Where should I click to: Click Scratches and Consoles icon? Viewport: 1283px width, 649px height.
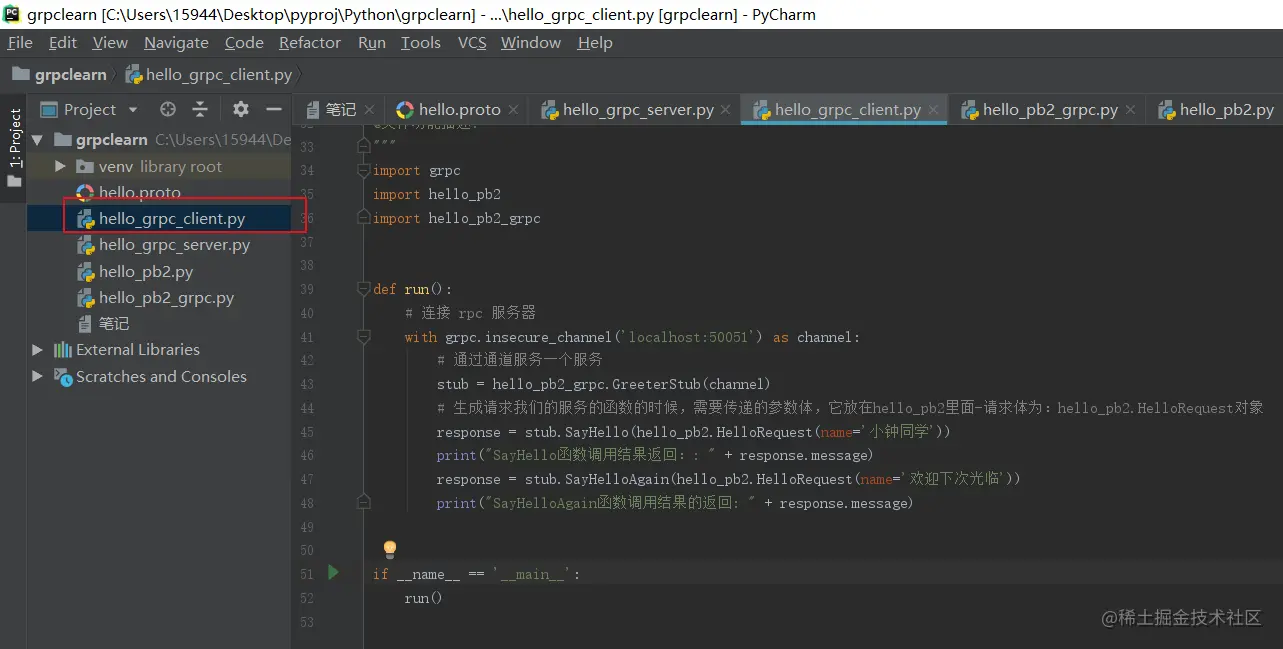[62, 377]
